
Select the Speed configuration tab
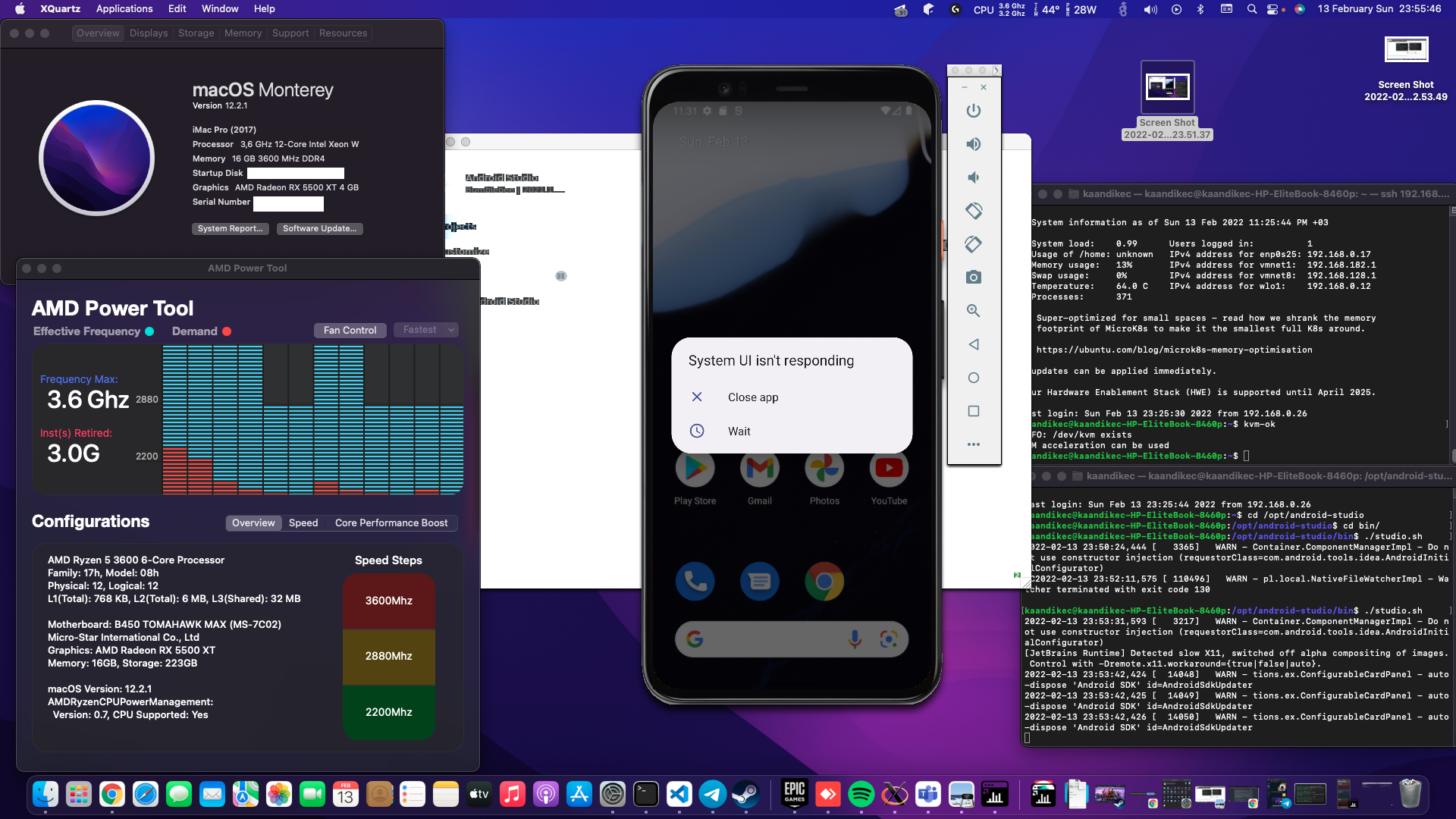pos(303,522)
